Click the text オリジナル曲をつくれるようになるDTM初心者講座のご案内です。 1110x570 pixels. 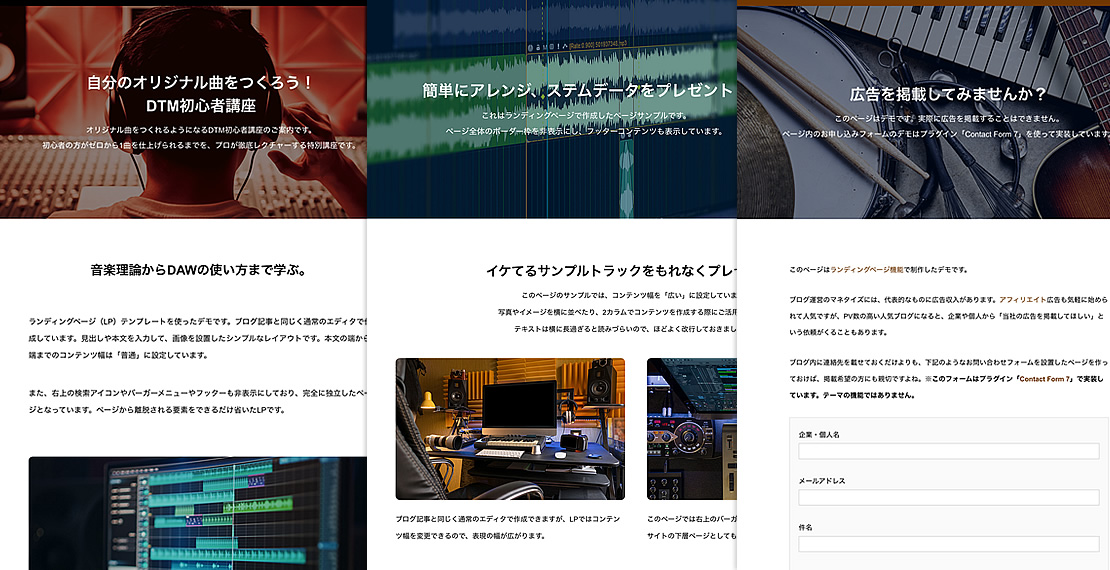tap(200, 130)
